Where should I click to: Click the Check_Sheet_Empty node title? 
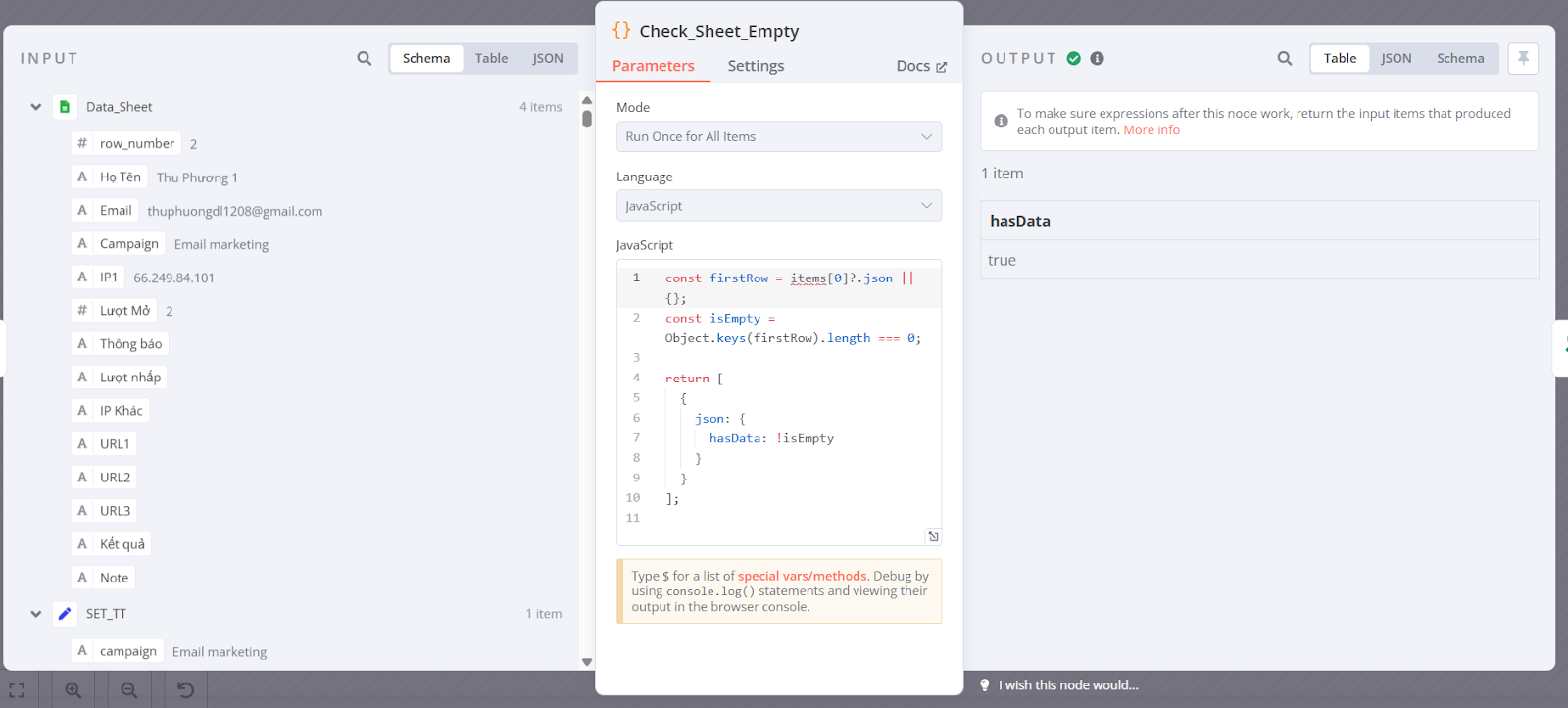tap(719, 31)
